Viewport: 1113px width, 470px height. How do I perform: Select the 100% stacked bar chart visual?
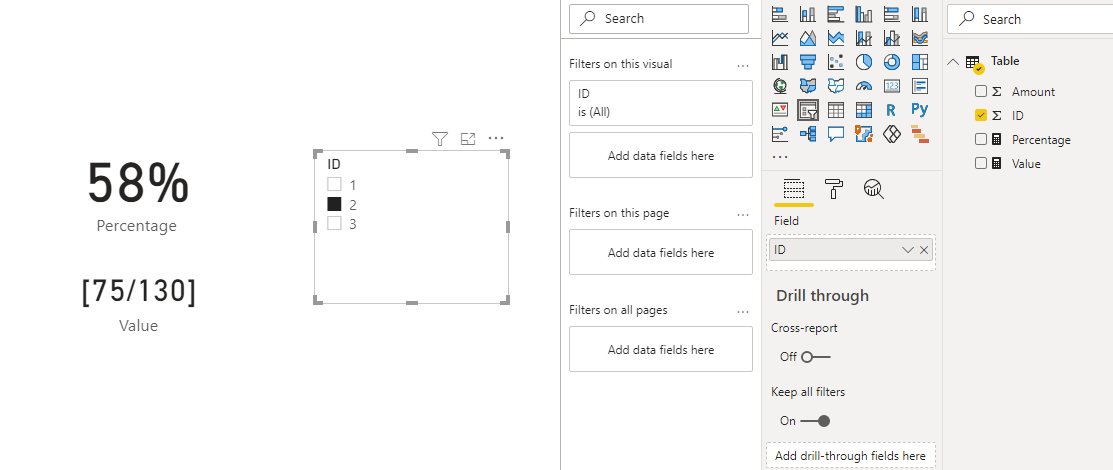[x=892, y=13]
